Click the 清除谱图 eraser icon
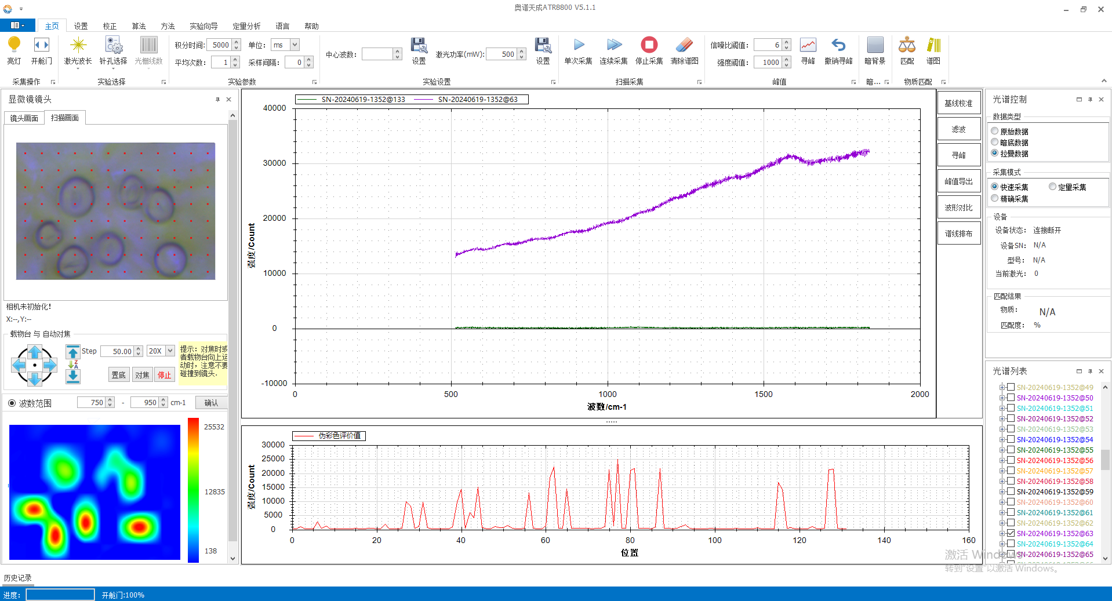Image resolution: width=1112 pixels, height=601 pixels. [x=684, y=46]
